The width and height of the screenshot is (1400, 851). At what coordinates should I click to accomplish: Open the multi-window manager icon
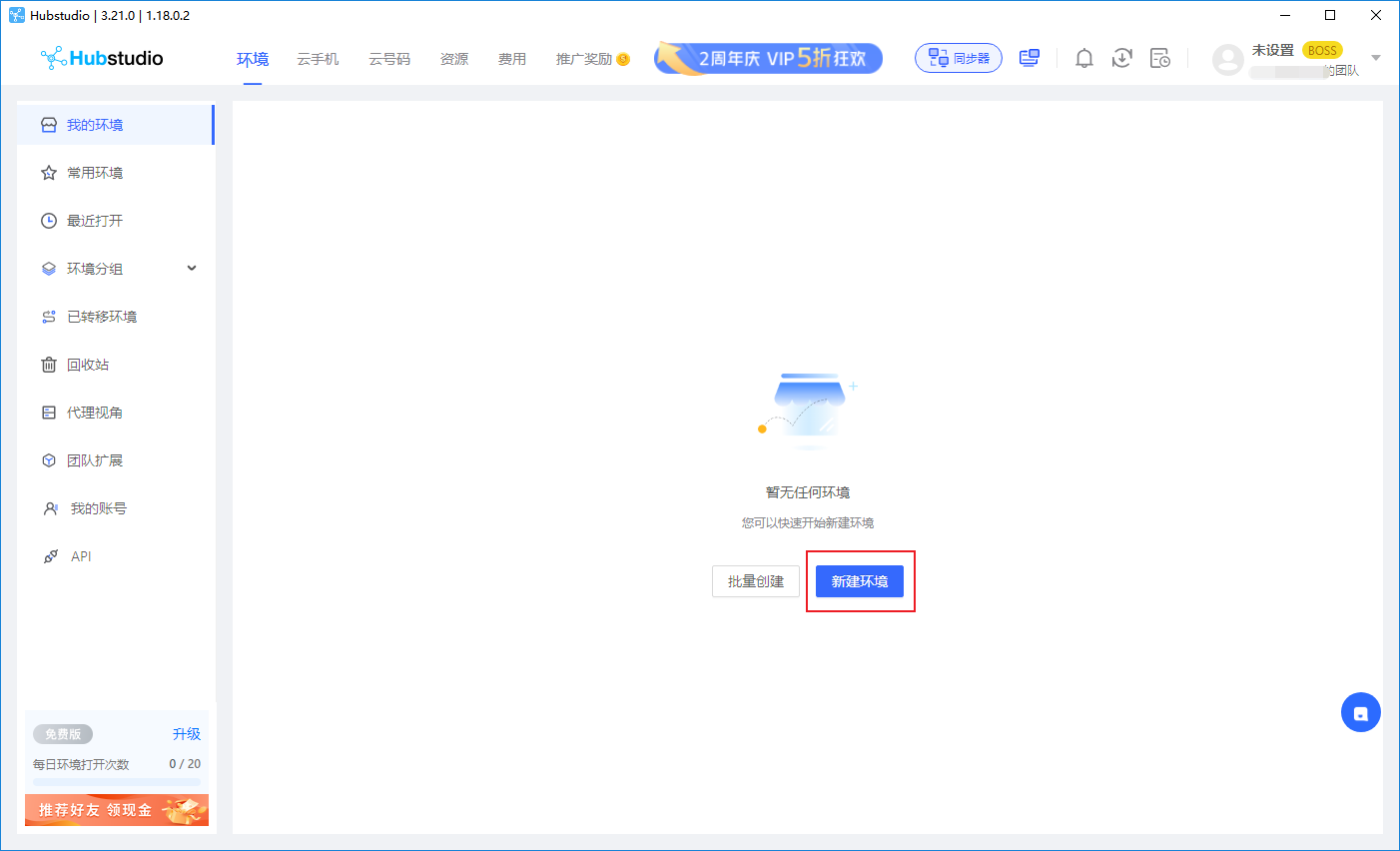1029,57
